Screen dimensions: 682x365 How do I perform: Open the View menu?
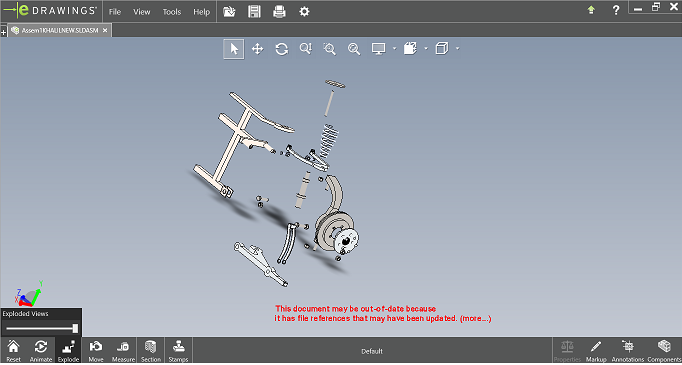pos(142,12)
